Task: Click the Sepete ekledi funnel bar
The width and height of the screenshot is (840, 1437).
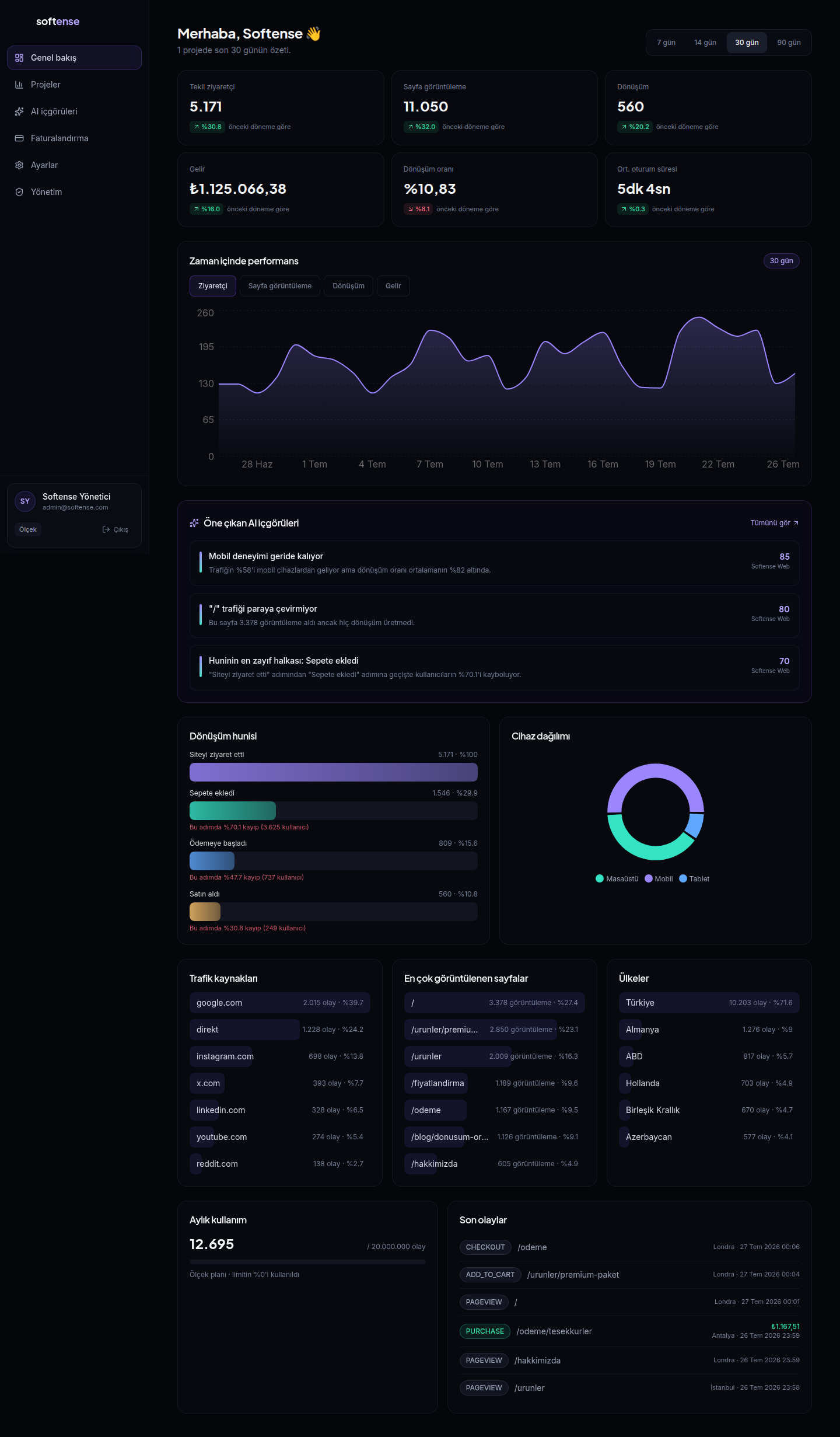Action: click(x=334, y=811)
